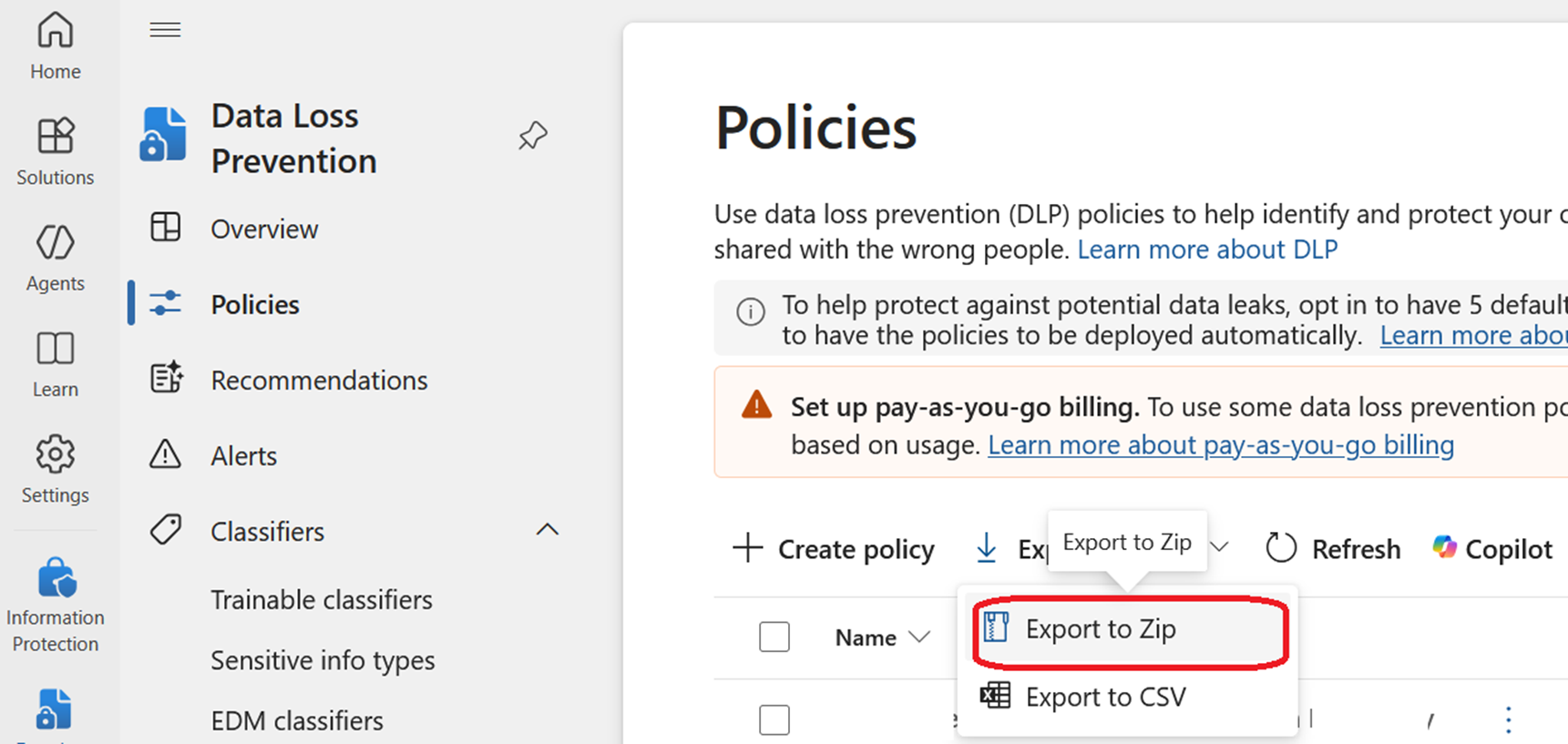The width and height of the screenshot is (1568, 744).
Task: Go to Home in the left rail
Action: click(x=55, y=46)
